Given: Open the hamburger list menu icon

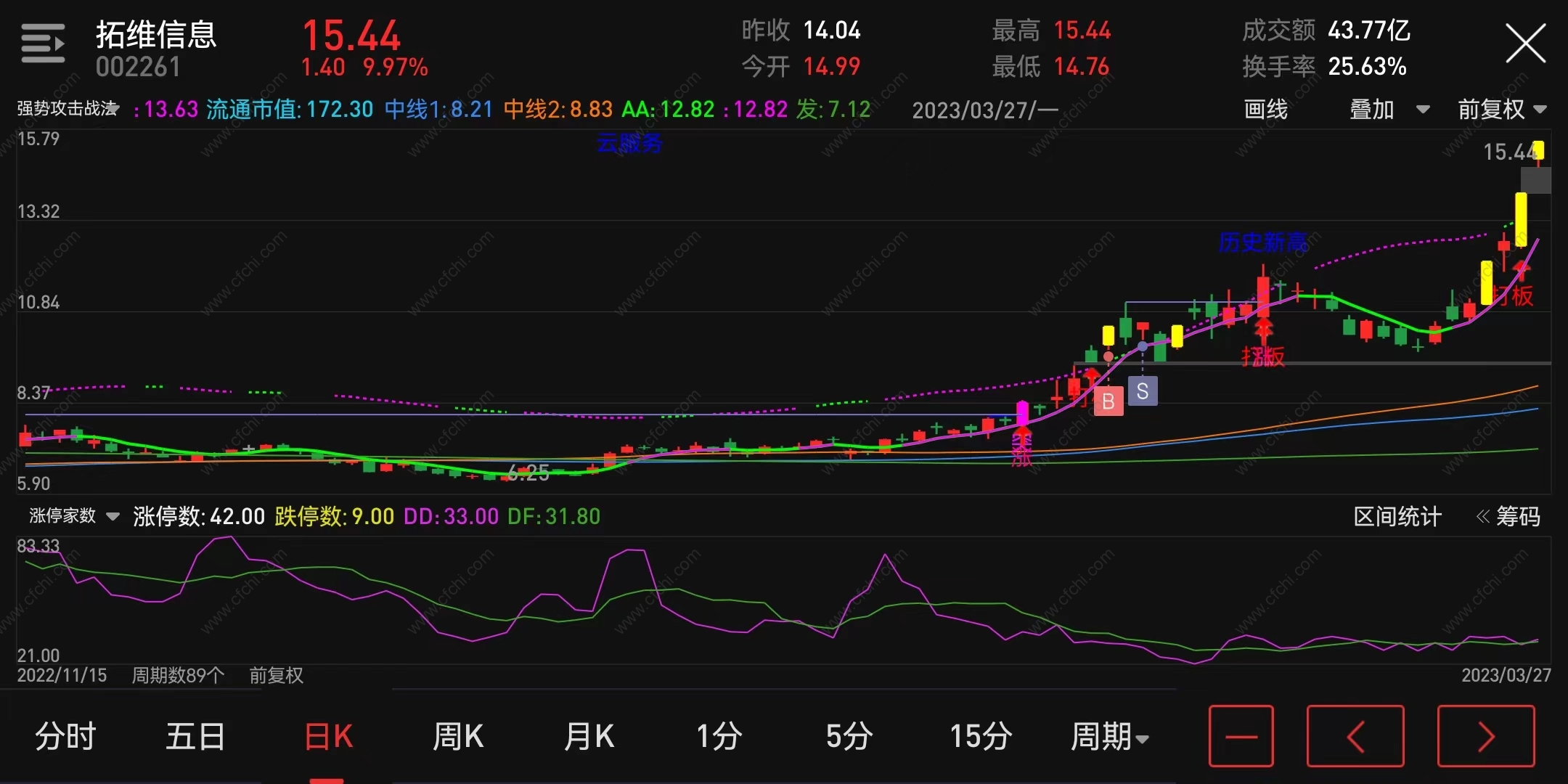Looking at the screenshot, I should pyautogui.click(x=43, y=44).
